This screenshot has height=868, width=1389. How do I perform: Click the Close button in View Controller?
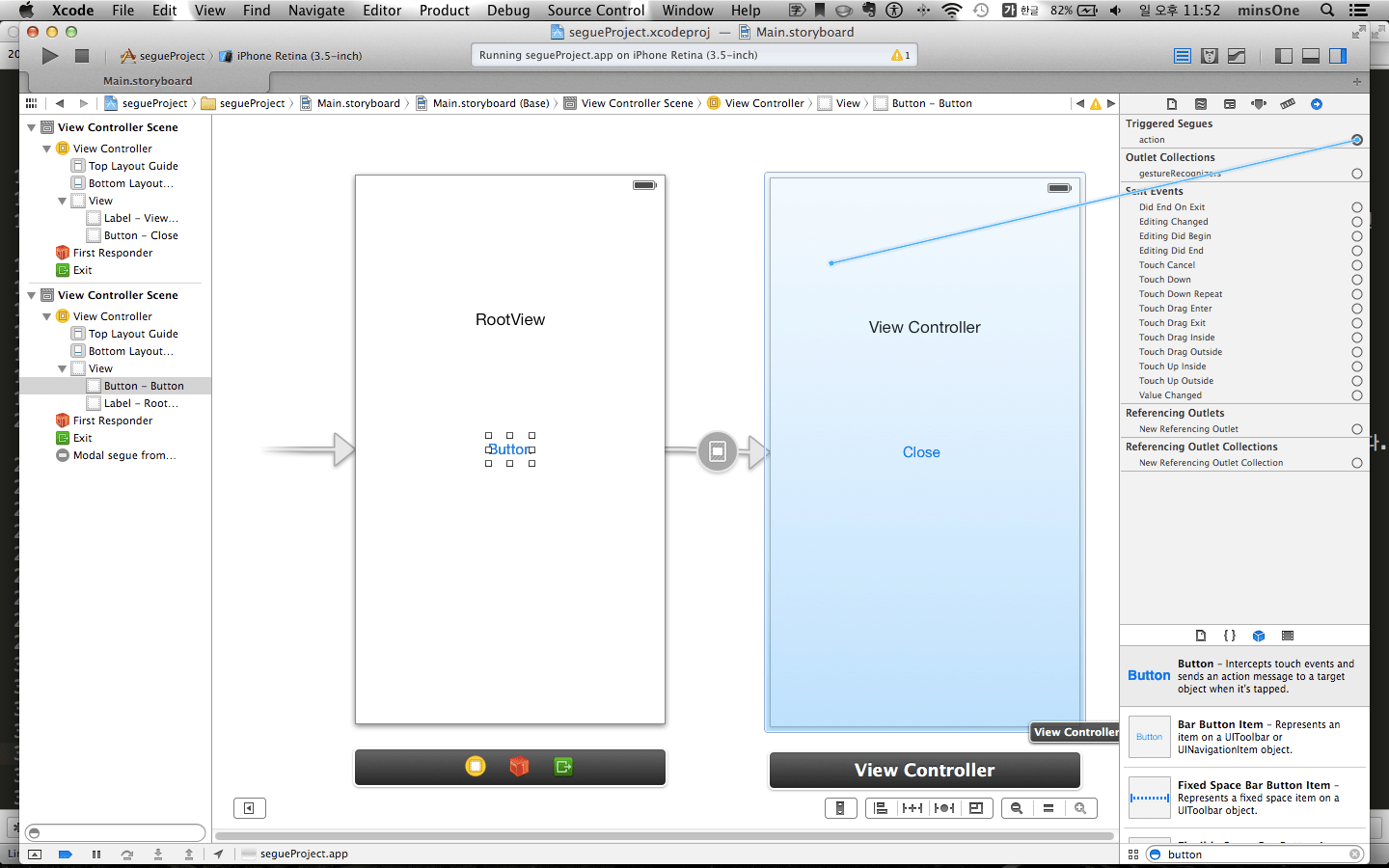pyautogui.click(x=921, y=452)
